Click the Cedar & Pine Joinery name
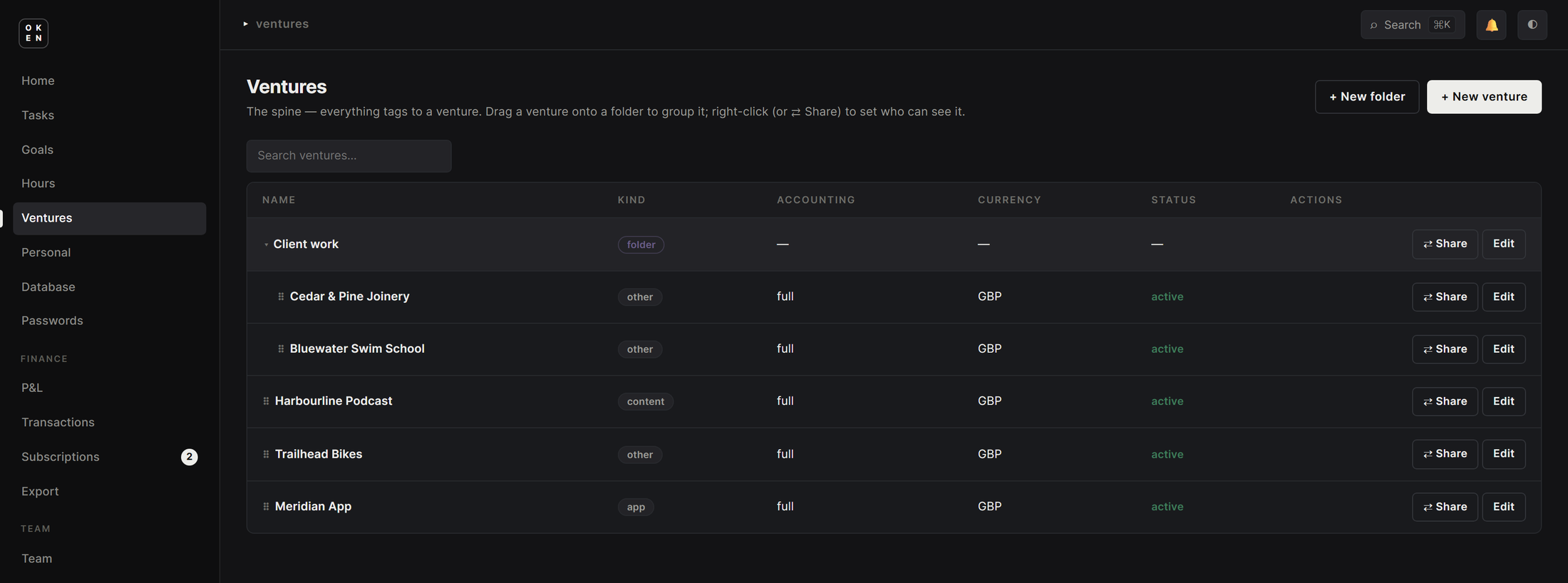This screenshot has height=583, width=1568. (349, 296)
